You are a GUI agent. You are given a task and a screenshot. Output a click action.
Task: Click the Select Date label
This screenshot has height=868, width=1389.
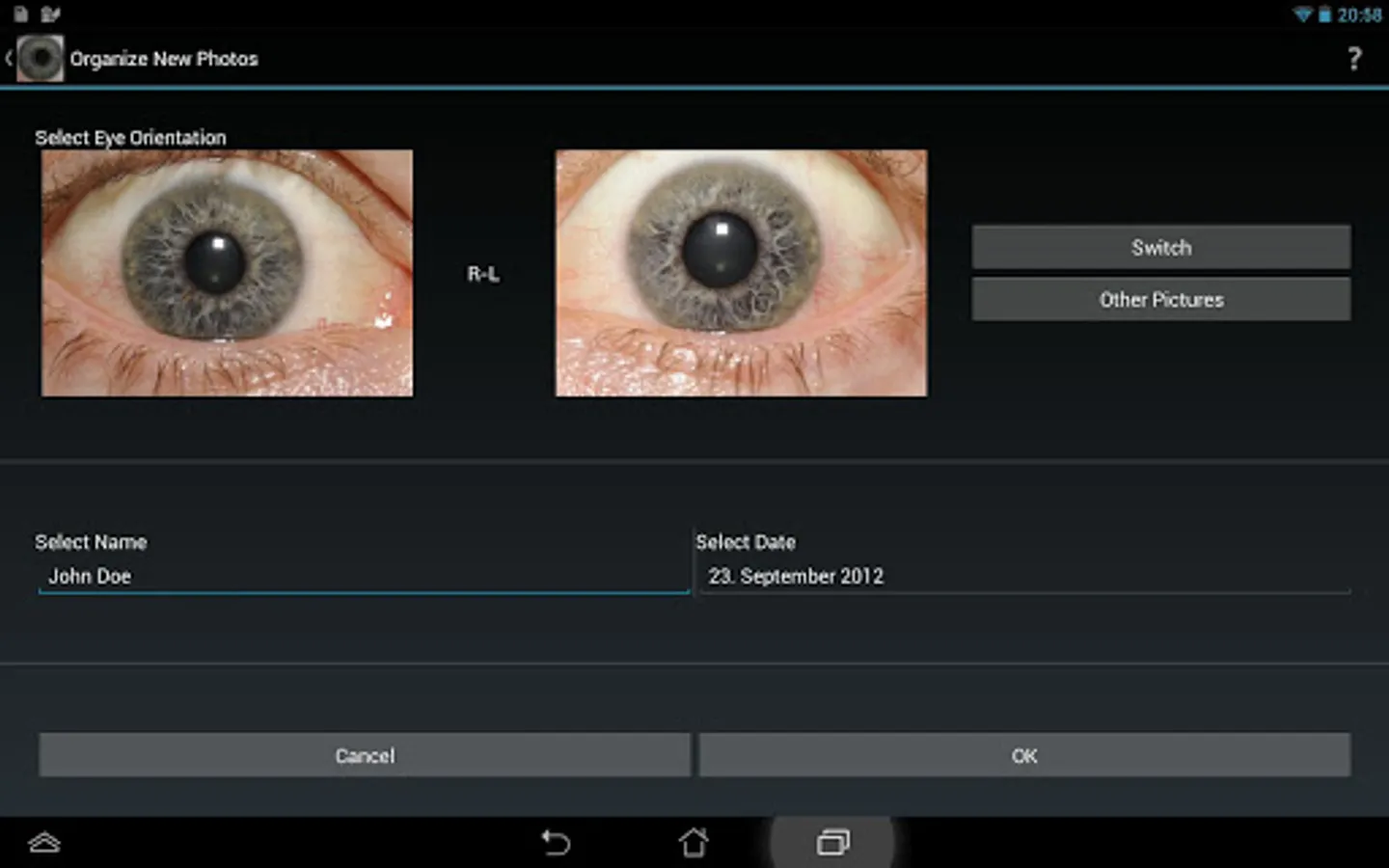(x=746, y=542)
